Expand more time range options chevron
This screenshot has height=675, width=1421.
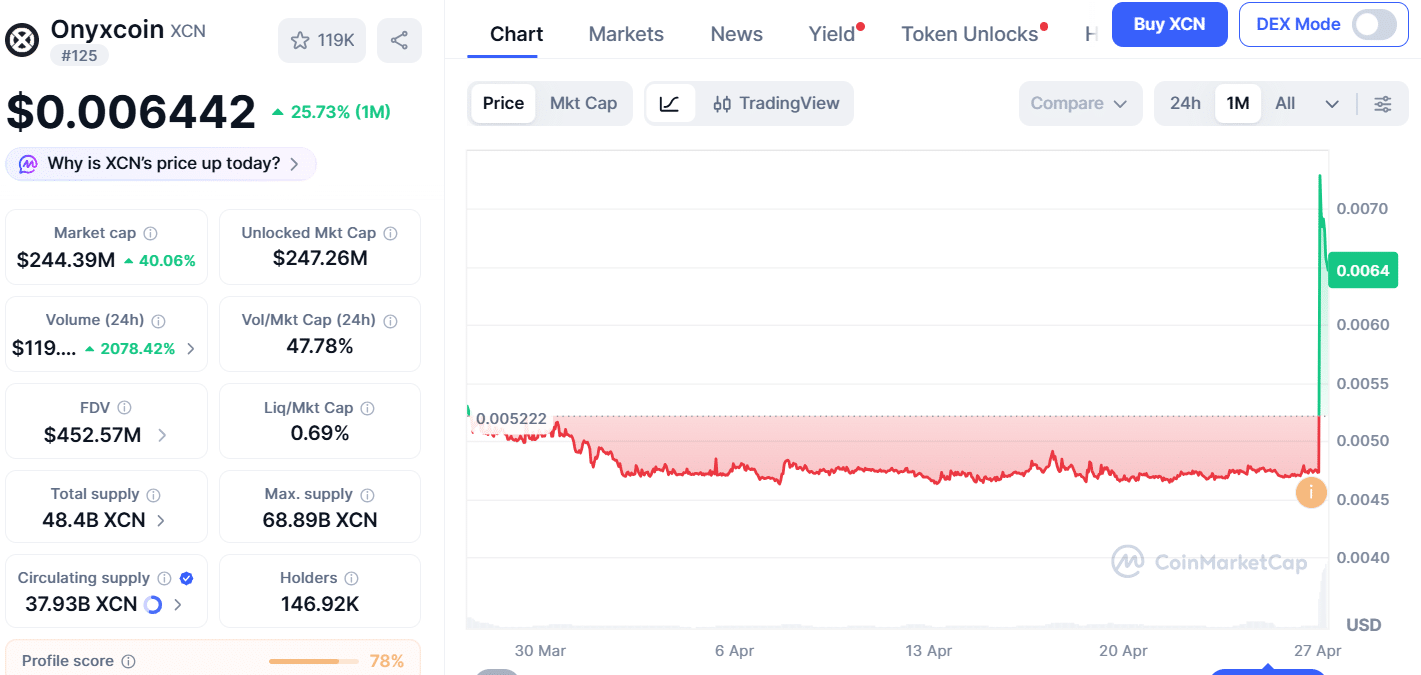(1332, 104)
